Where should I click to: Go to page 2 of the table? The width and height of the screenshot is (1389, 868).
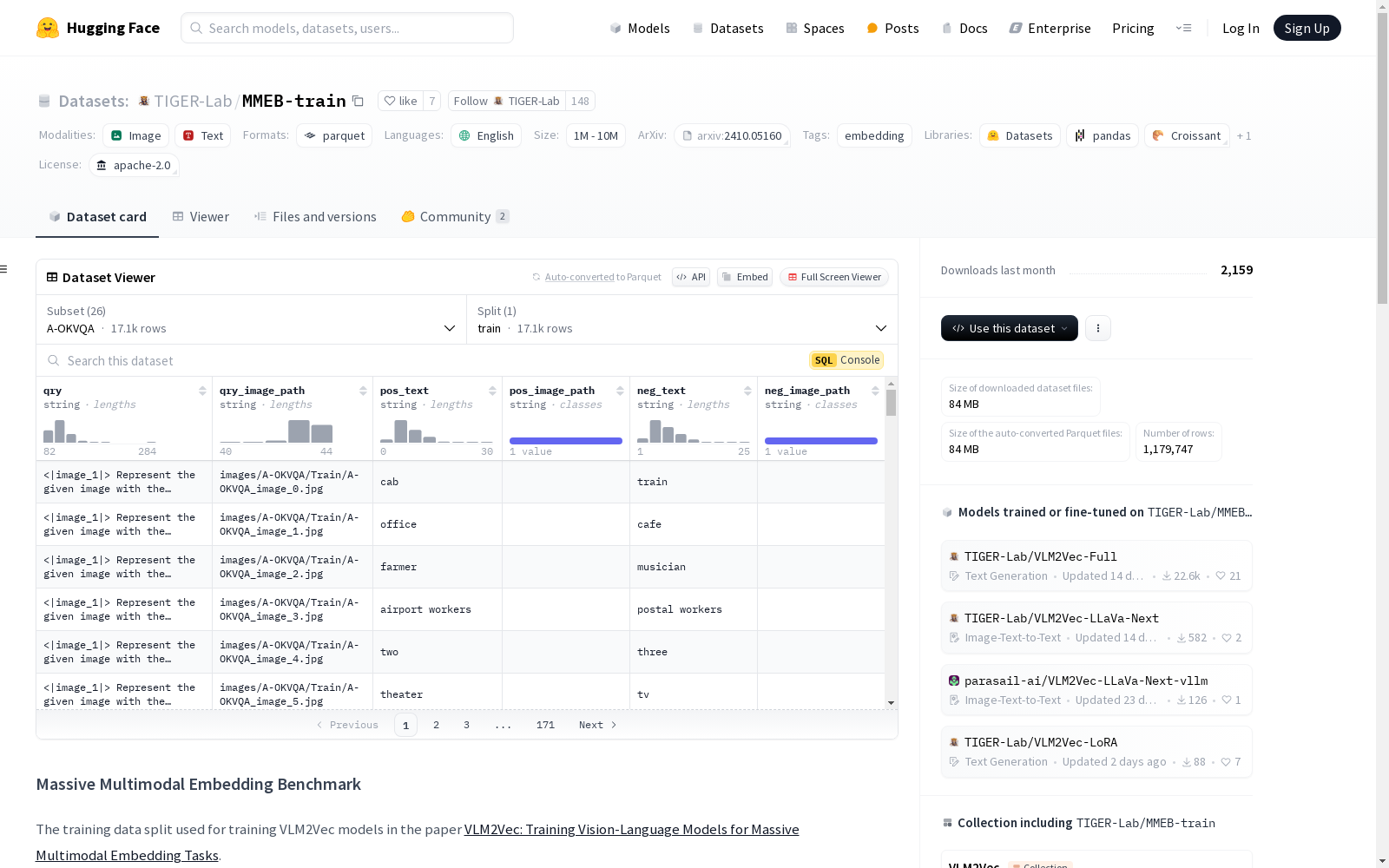point(436,725)
